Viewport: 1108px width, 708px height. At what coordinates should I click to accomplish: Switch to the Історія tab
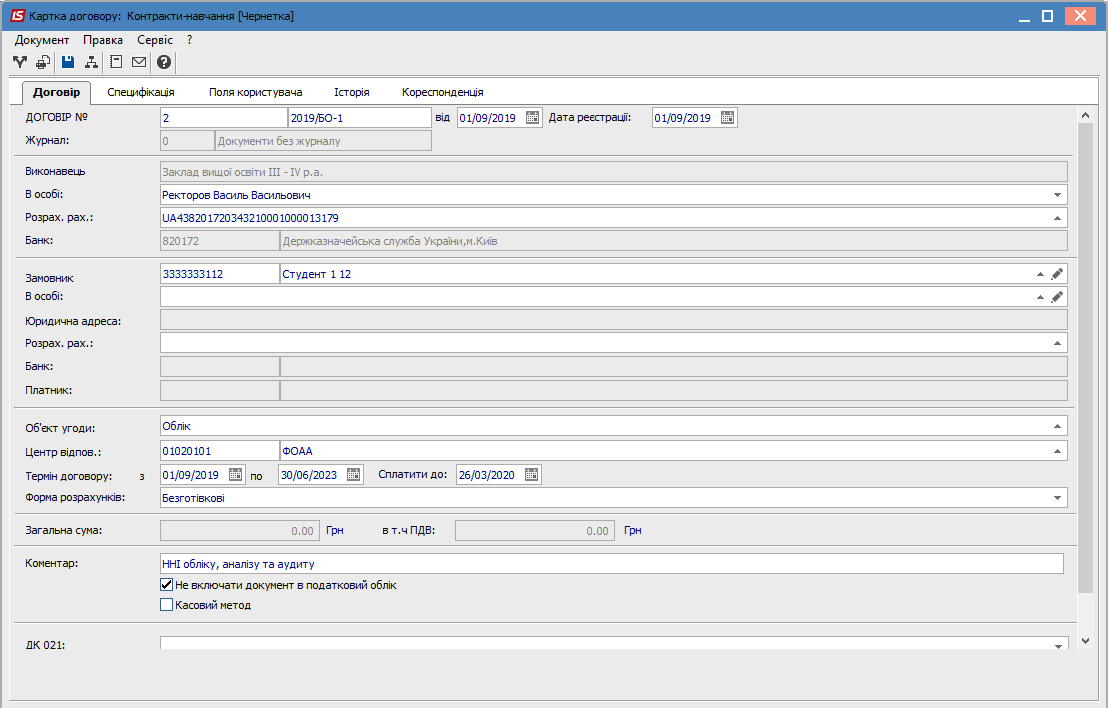point(352,92)
